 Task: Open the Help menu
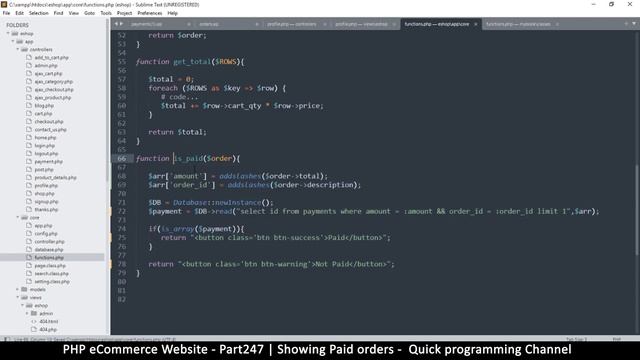click(173, 13)
